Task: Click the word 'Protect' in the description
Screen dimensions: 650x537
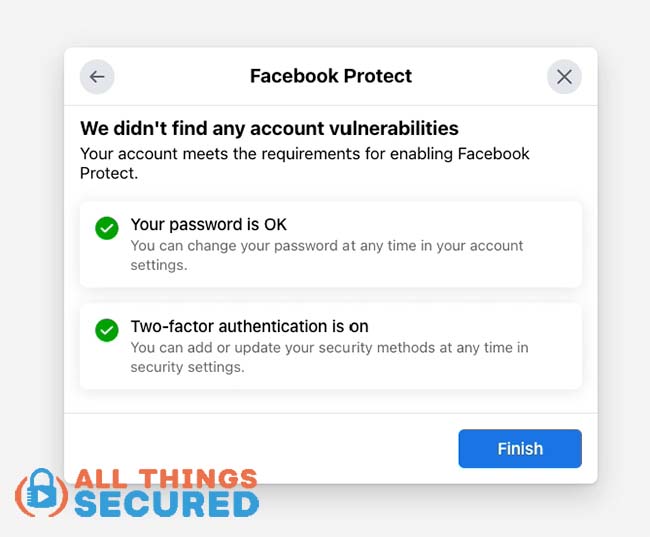Action: coord(108,173)
